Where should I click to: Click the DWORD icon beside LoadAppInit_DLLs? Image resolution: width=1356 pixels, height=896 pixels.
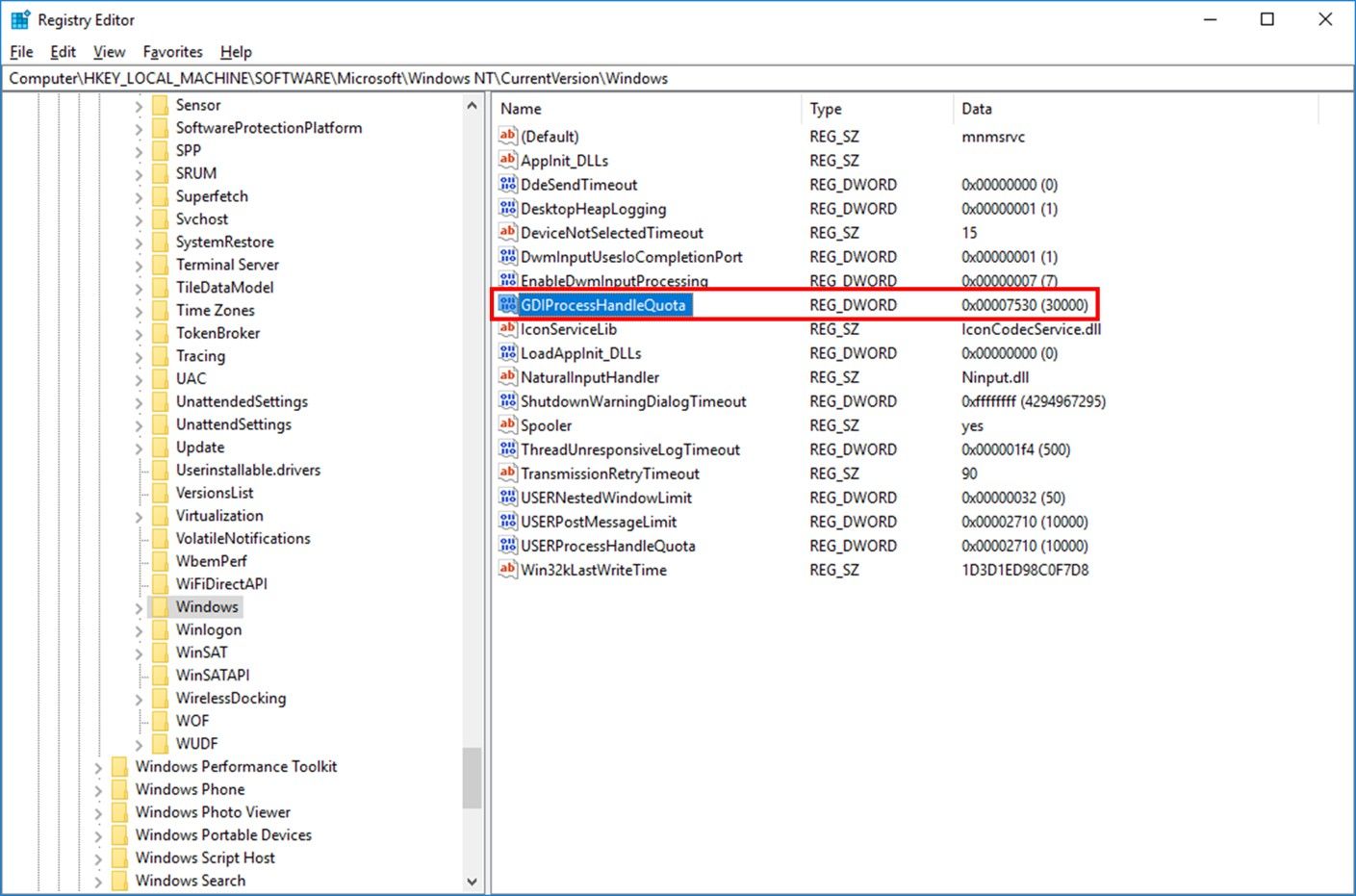(x=508, y=352)
